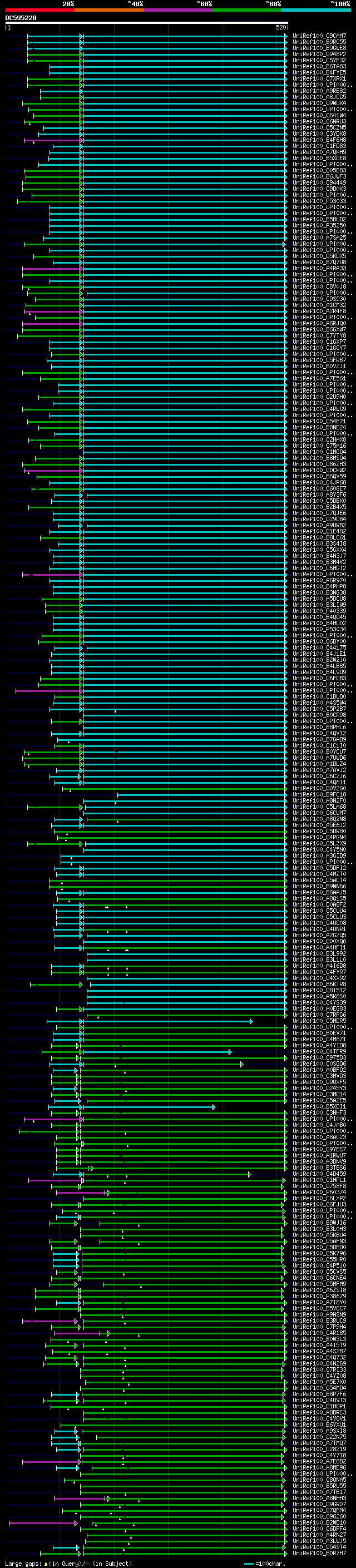Click hit label UniRef100_Q75A16

click(319, 446)
